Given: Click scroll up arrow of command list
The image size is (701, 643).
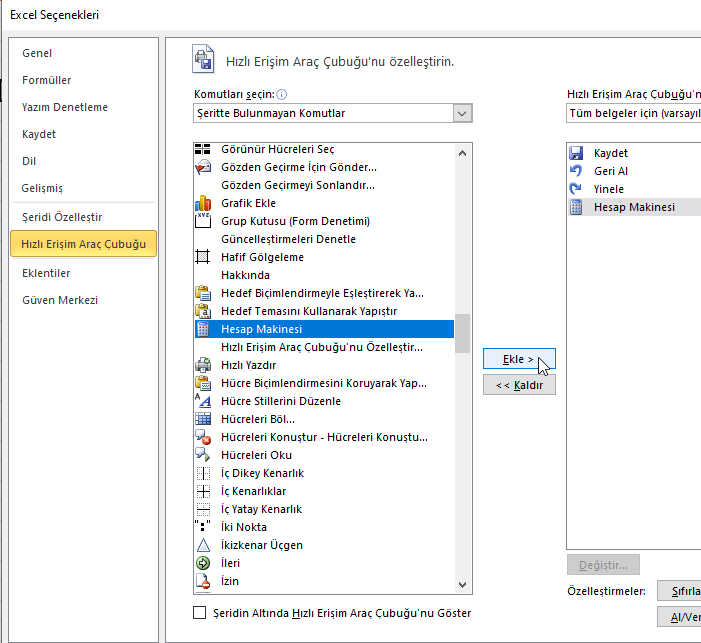Looking at the screenshot, I should (463, 153).
